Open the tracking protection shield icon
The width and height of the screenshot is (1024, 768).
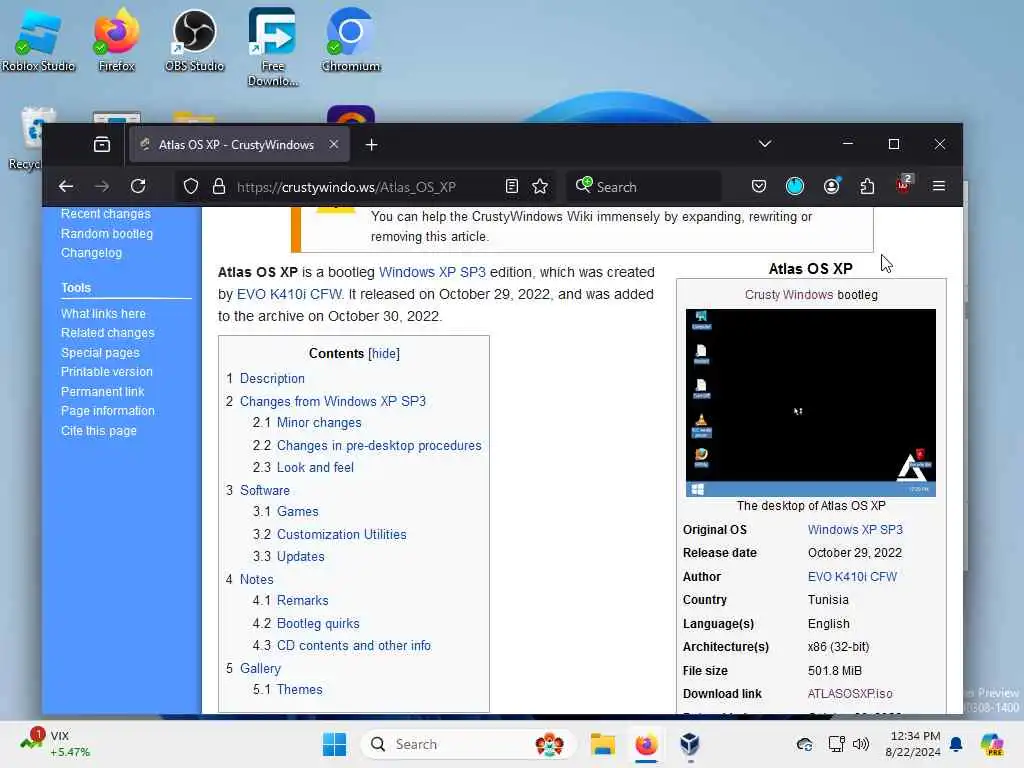[191, 187]
